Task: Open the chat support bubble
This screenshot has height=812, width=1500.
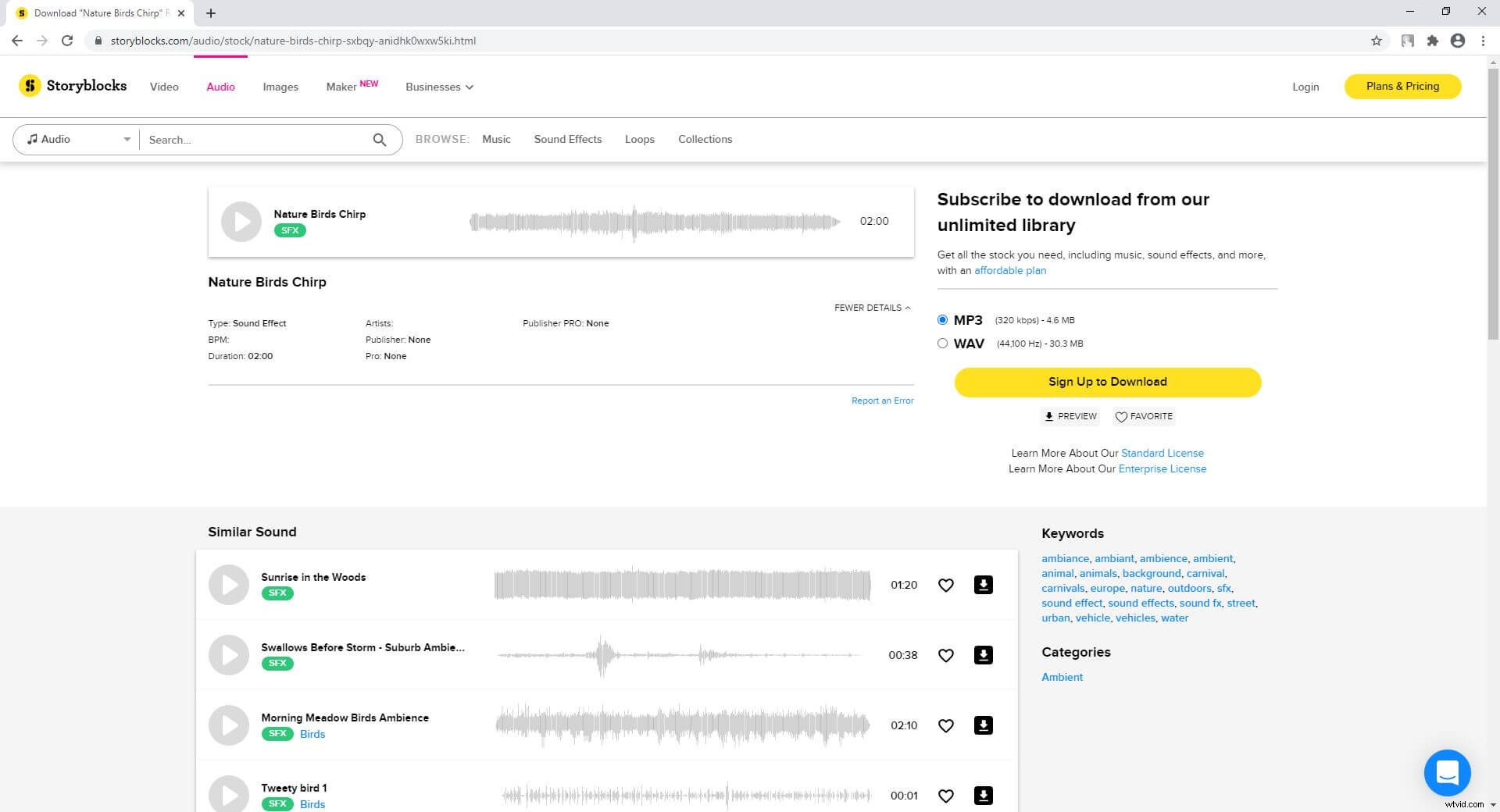Action: tap(1447, 772)
